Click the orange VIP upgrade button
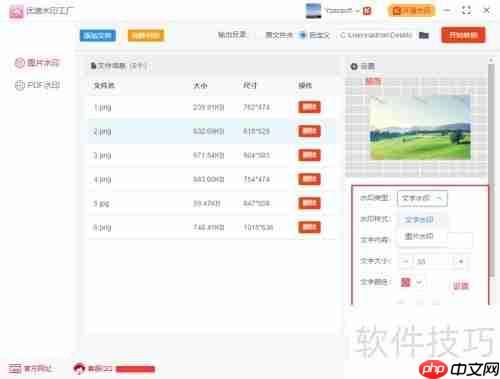 pyautogui.click(x=411, y=11)
